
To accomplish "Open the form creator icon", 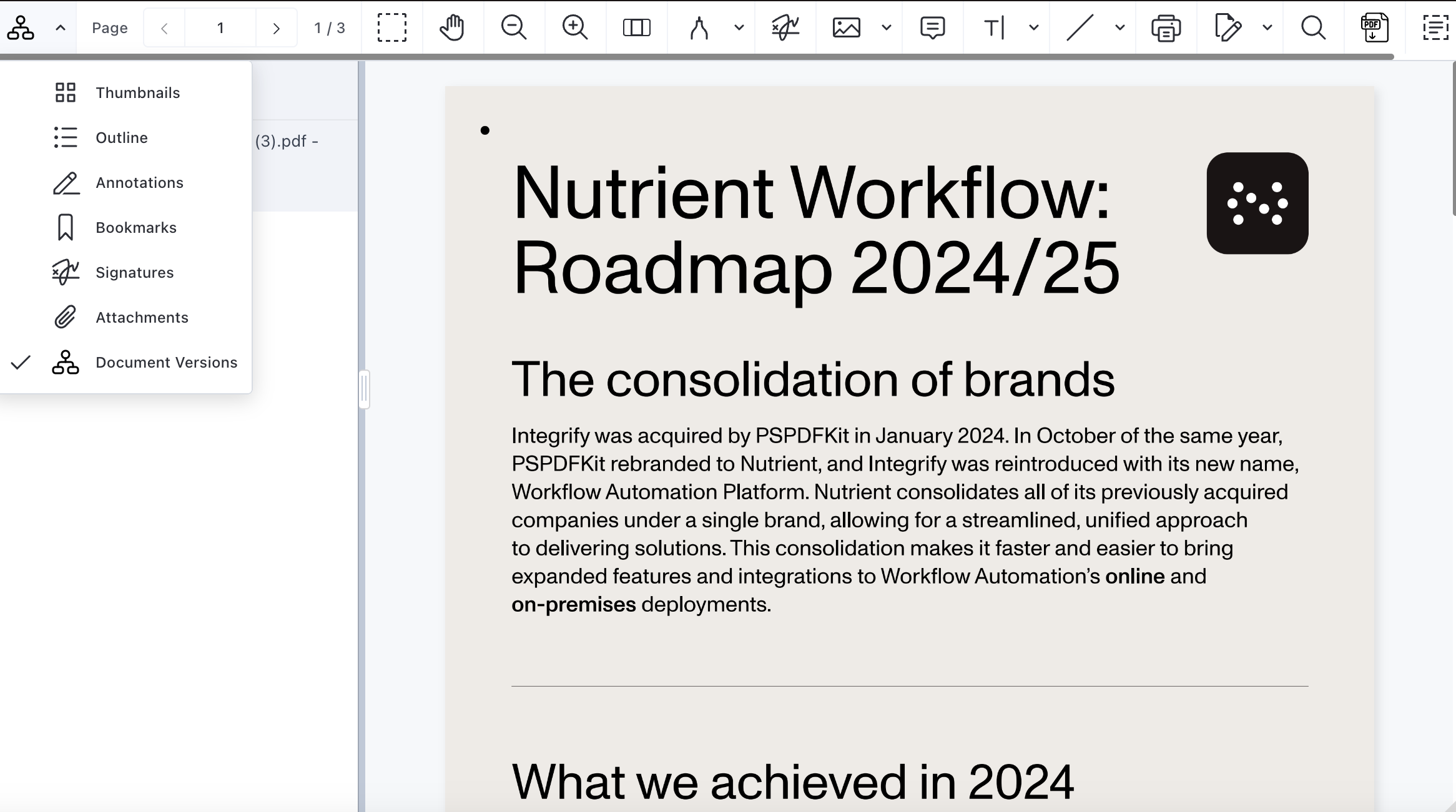I will coord(1436,28).
